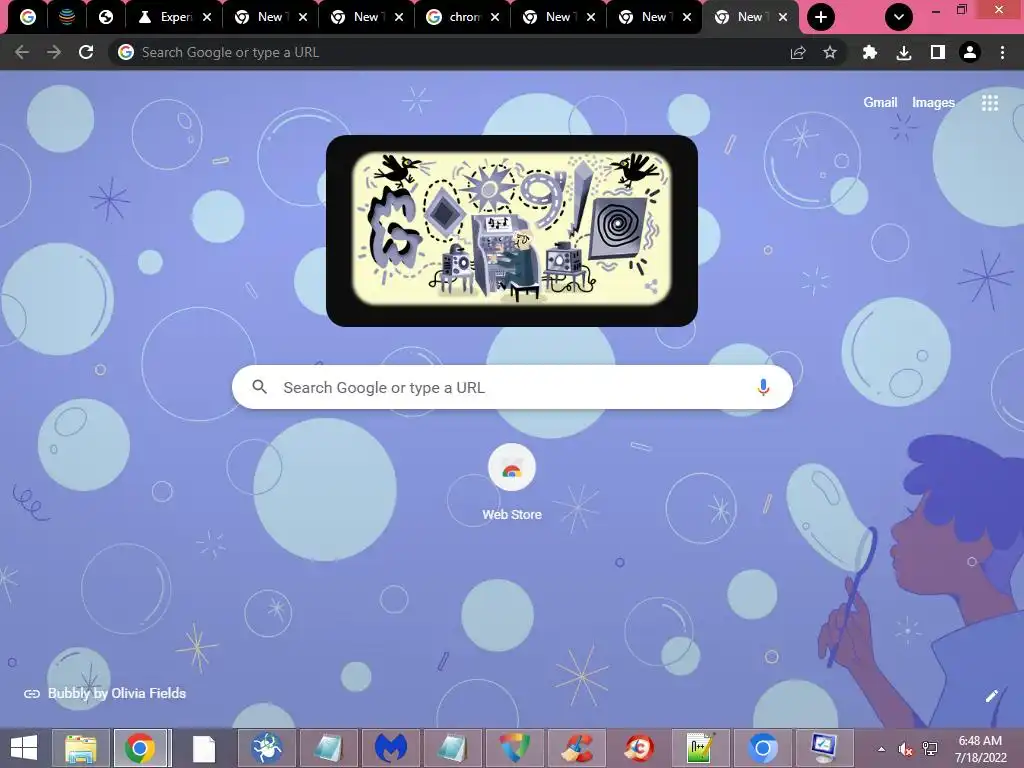This screenshot has width=1024, height=768.
Task: Open the Google apps grid
Action: pos(990,103)
